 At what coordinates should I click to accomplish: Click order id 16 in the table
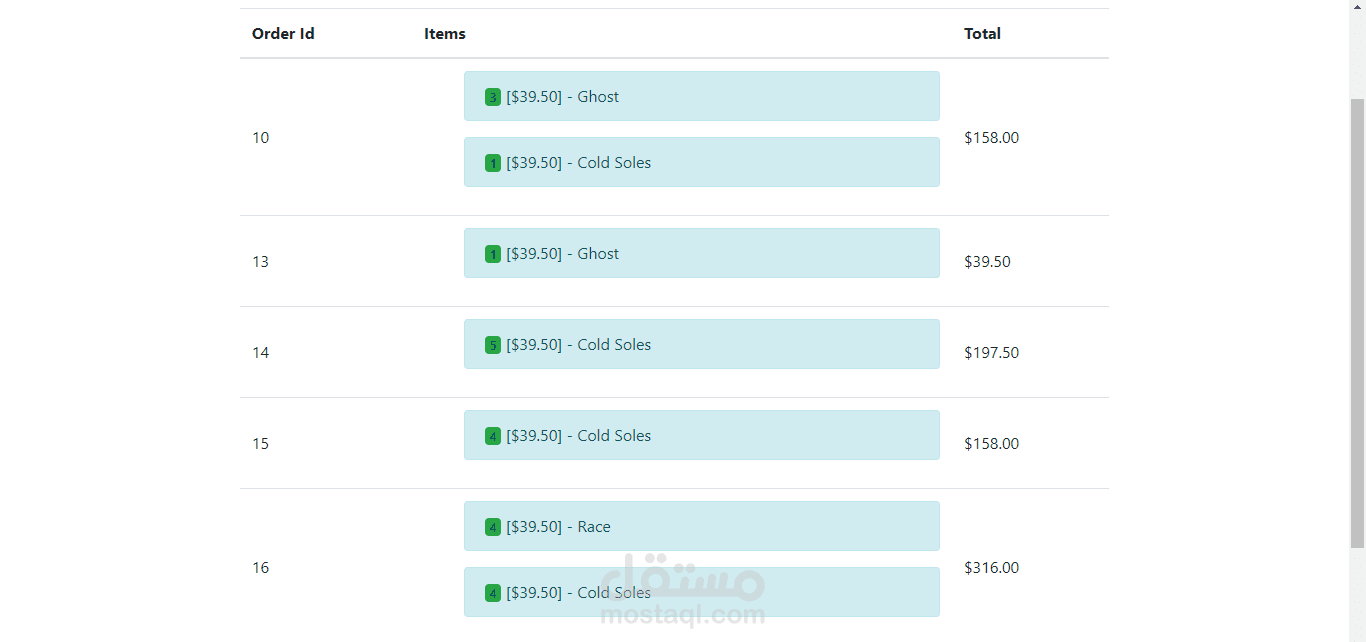[x=261, y=568]
